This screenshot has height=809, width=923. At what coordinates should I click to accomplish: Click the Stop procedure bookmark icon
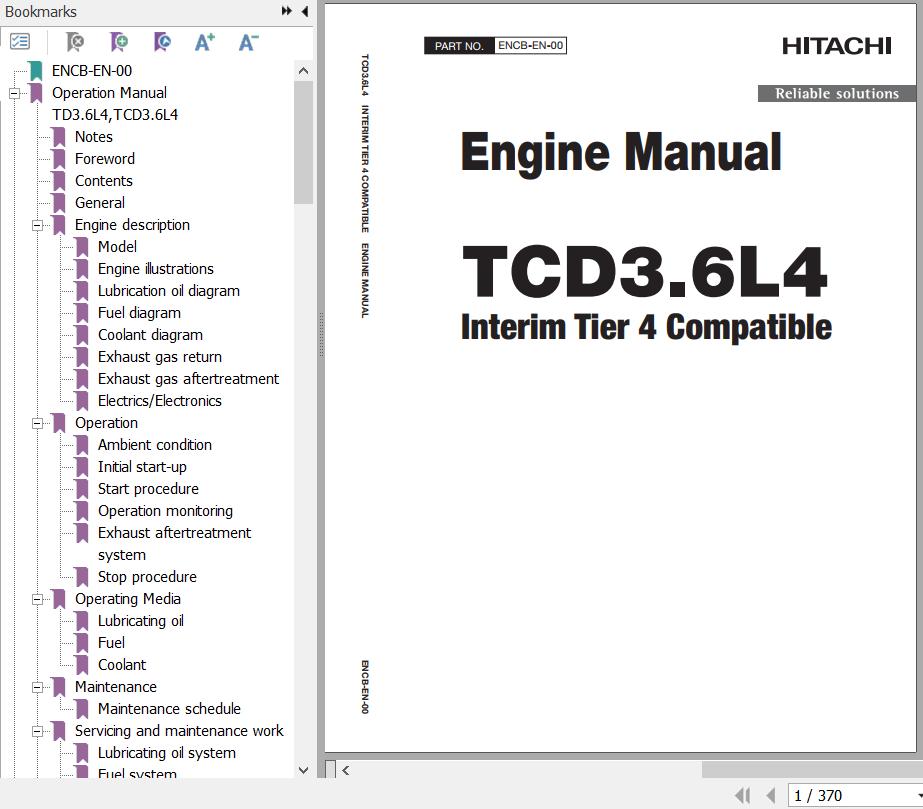click(x=82, y=577)
